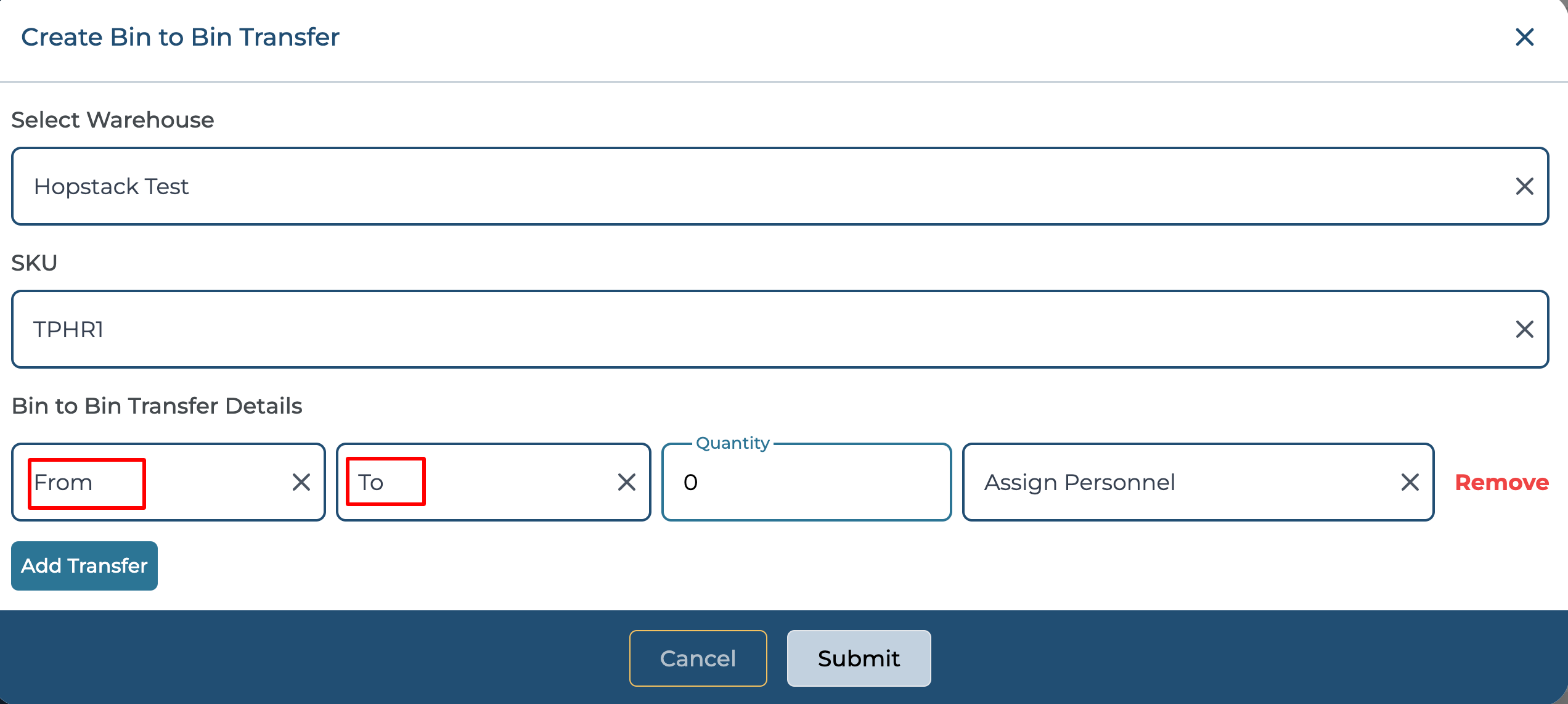Click the Select Warehouse label
The height and width of the screenshot is (704, 1568).
(x=113, y=120)
